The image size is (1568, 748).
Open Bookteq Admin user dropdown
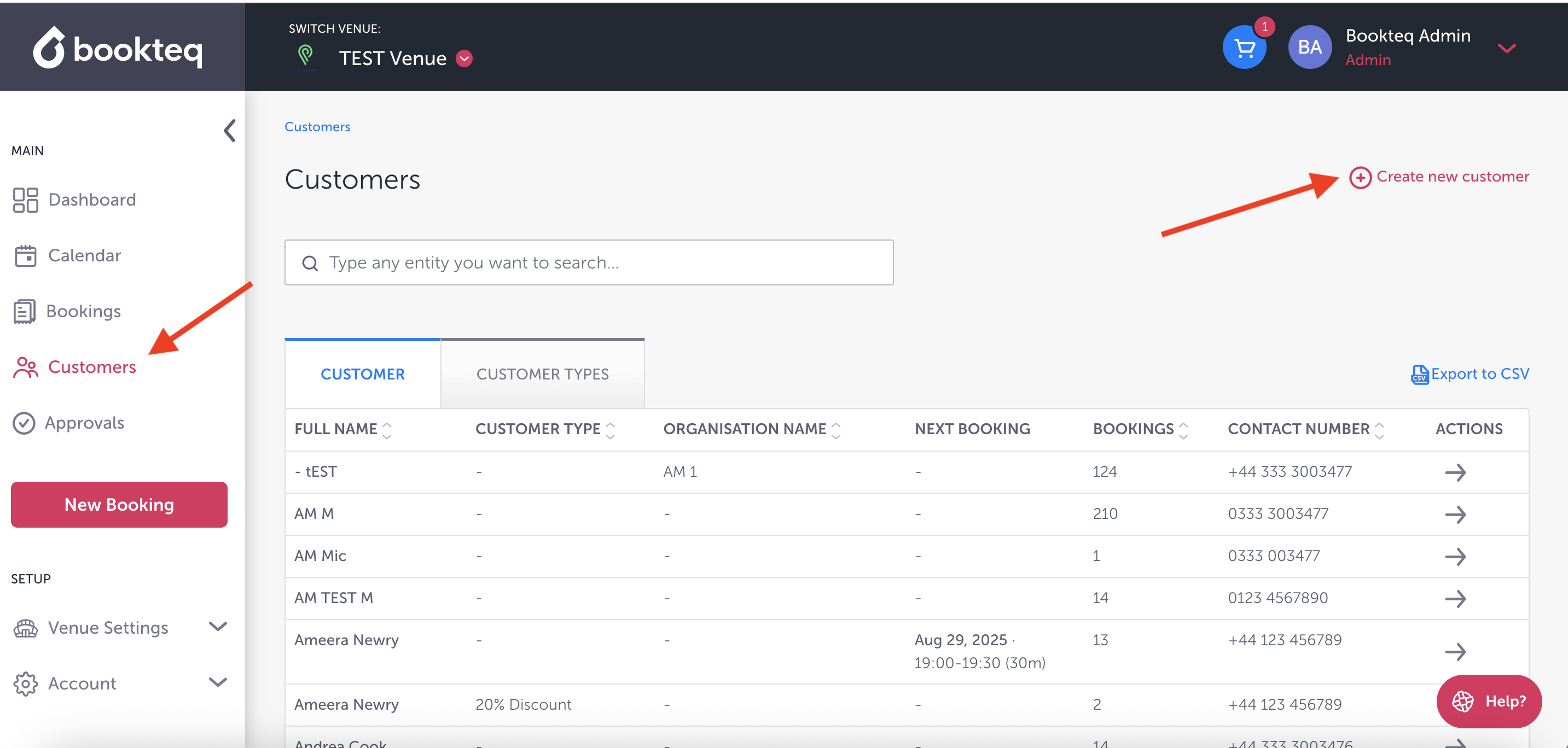(1506, 48)
